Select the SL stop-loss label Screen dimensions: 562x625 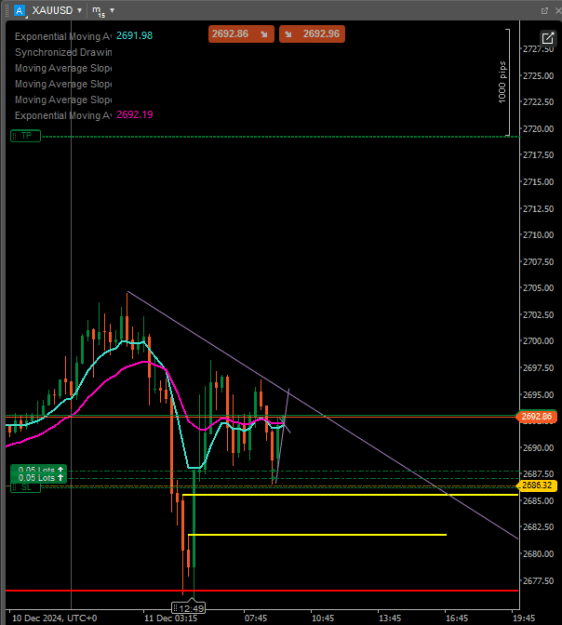26,487
